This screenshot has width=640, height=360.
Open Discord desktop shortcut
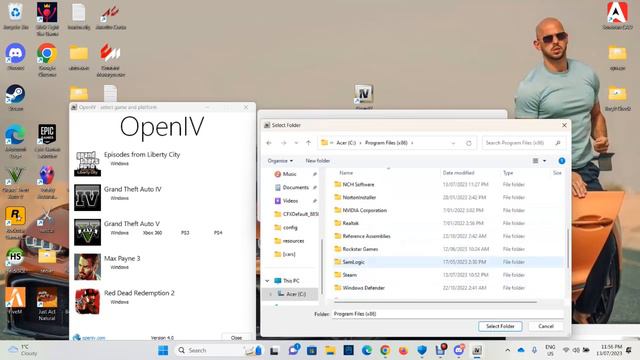[16, 57]
